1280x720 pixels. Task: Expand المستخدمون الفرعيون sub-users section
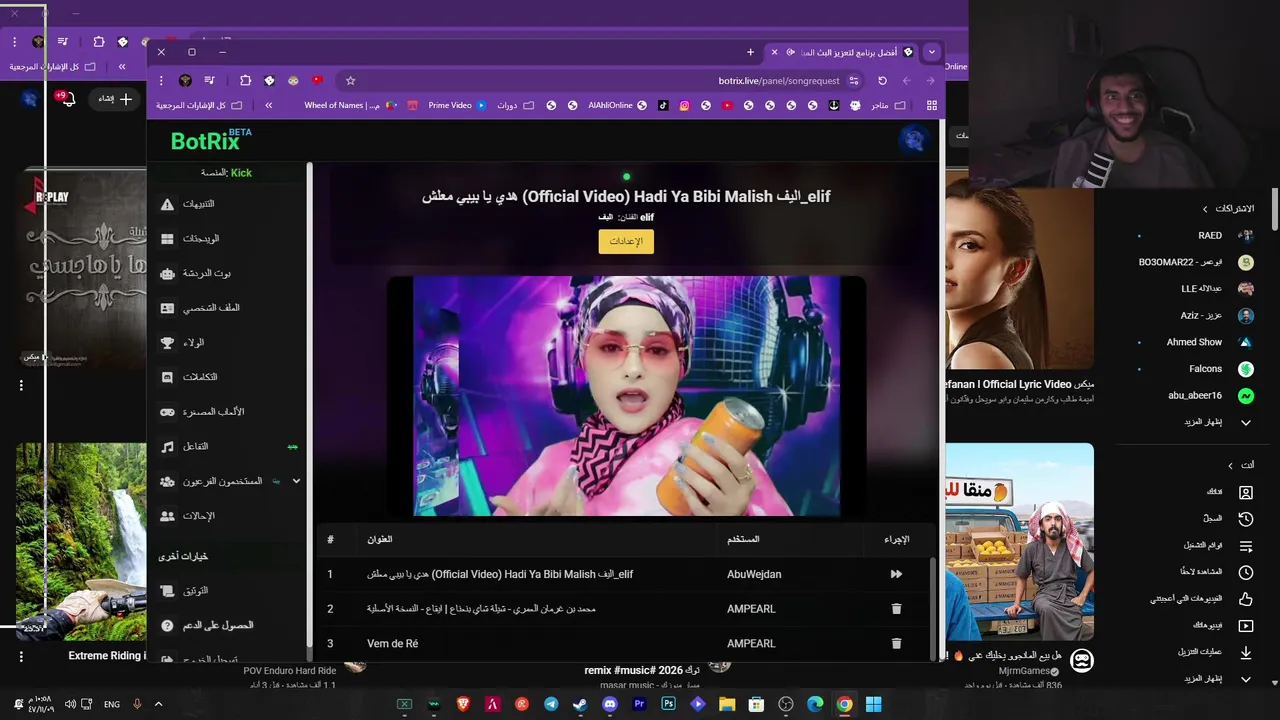pos(296,481)
